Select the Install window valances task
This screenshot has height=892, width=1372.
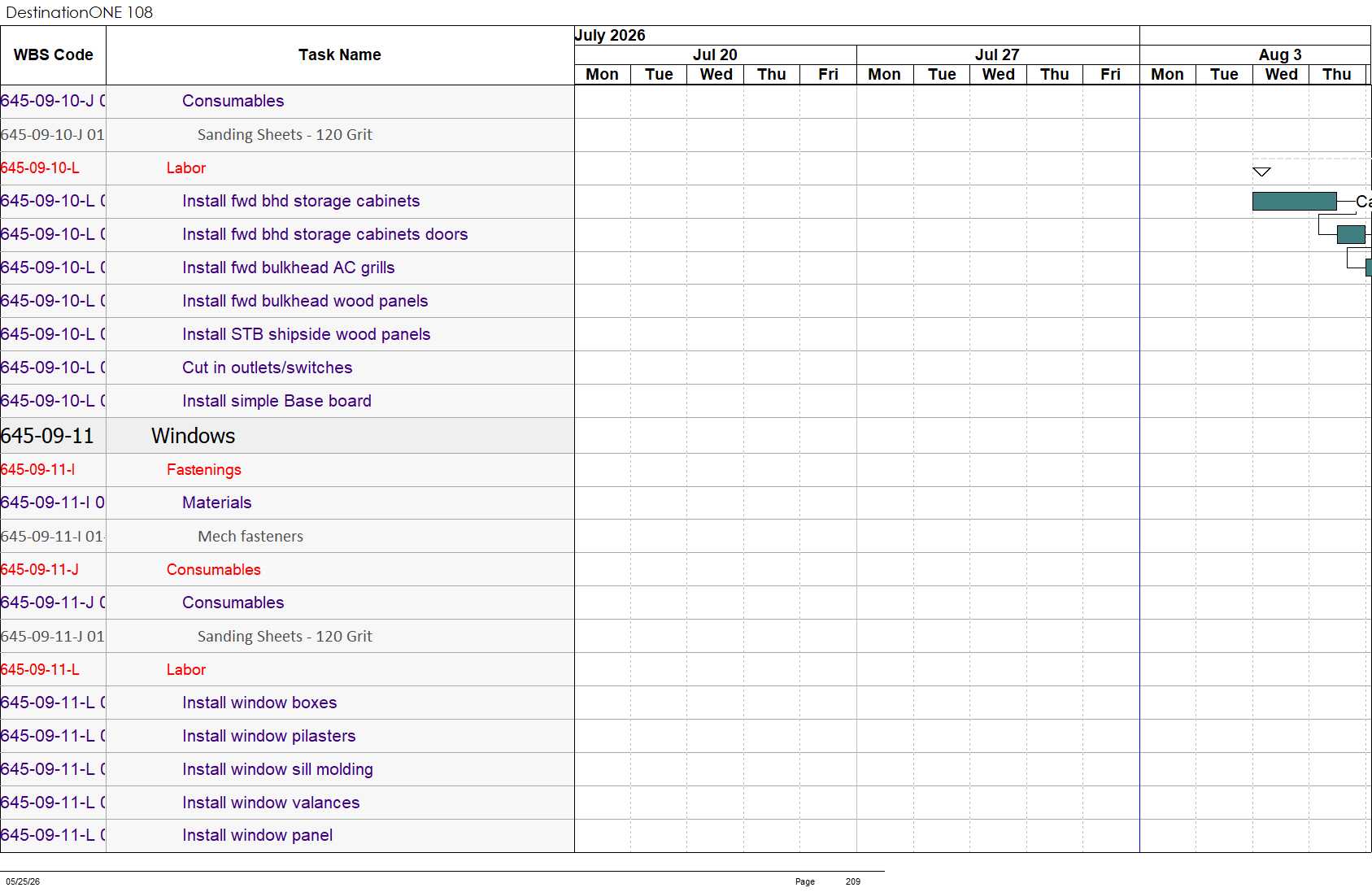[271, 803]
